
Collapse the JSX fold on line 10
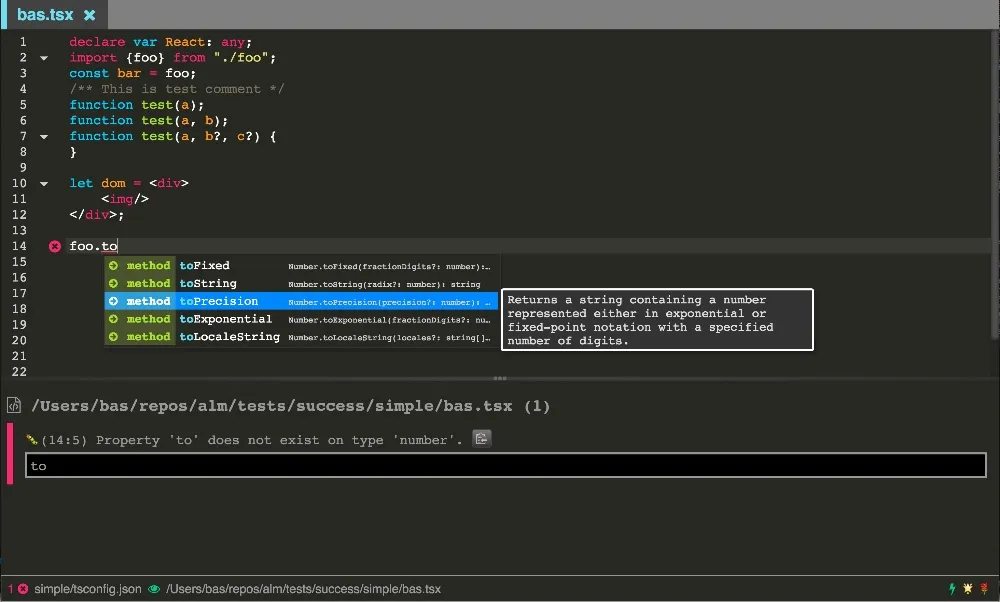(x=42, y=183)
